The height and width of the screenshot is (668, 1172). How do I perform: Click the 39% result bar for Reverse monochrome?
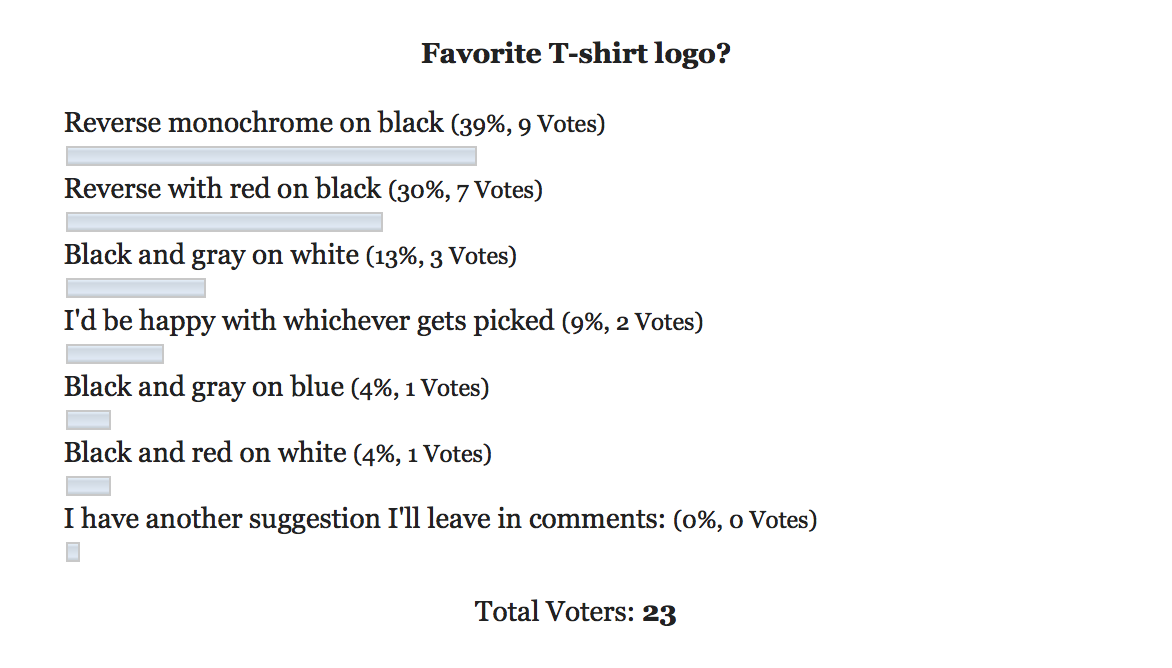tap(271, 156)
